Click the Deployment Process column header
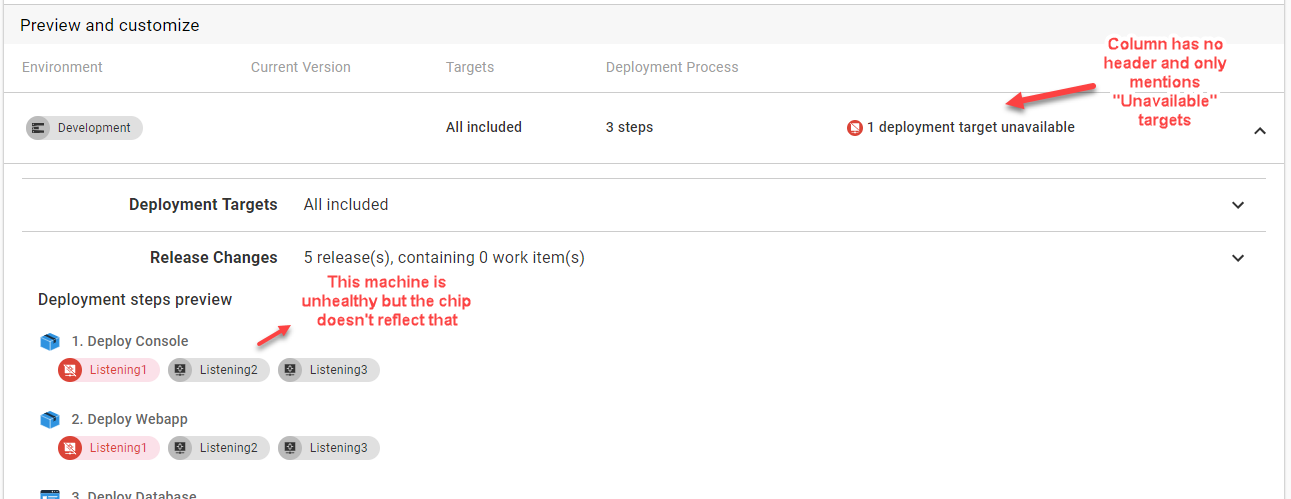 pyautogui.click(x=672, y=67)
